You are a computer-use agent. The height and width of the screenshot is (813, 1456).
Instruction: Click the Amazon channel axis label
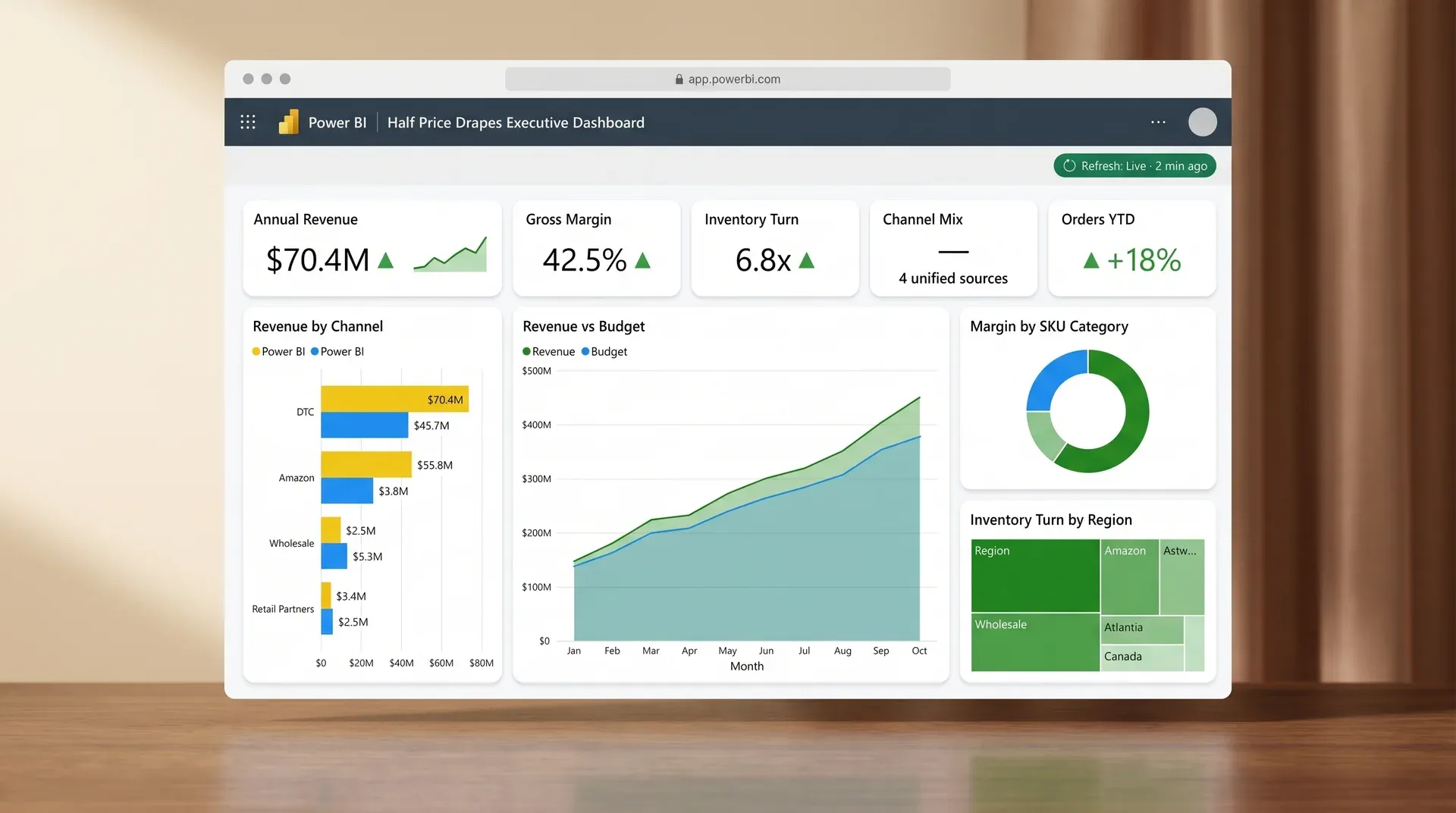point(297,478)
